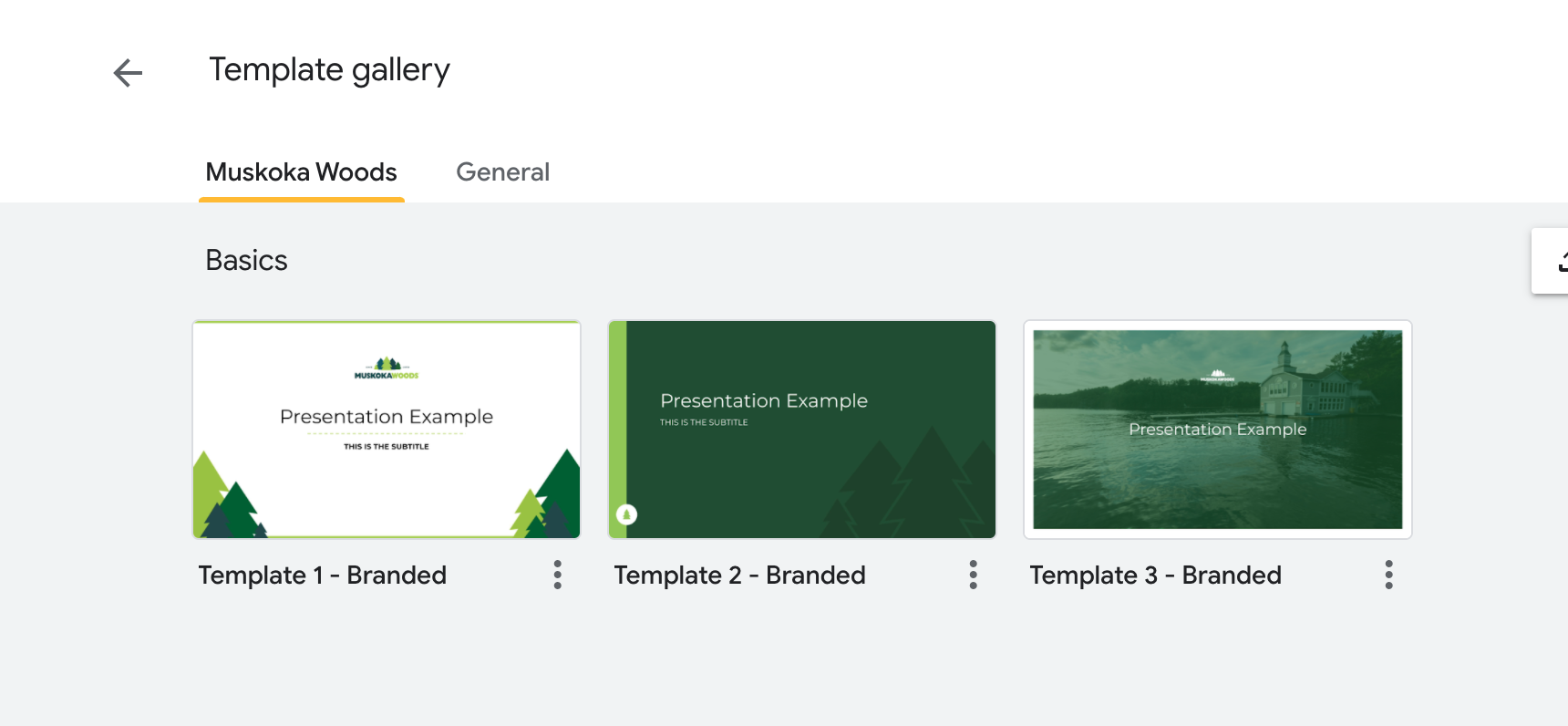The width and height of the screenshot is (1568, 726).
Task: Open more options for Template 1 - Branded
Action: click(557, 575)
